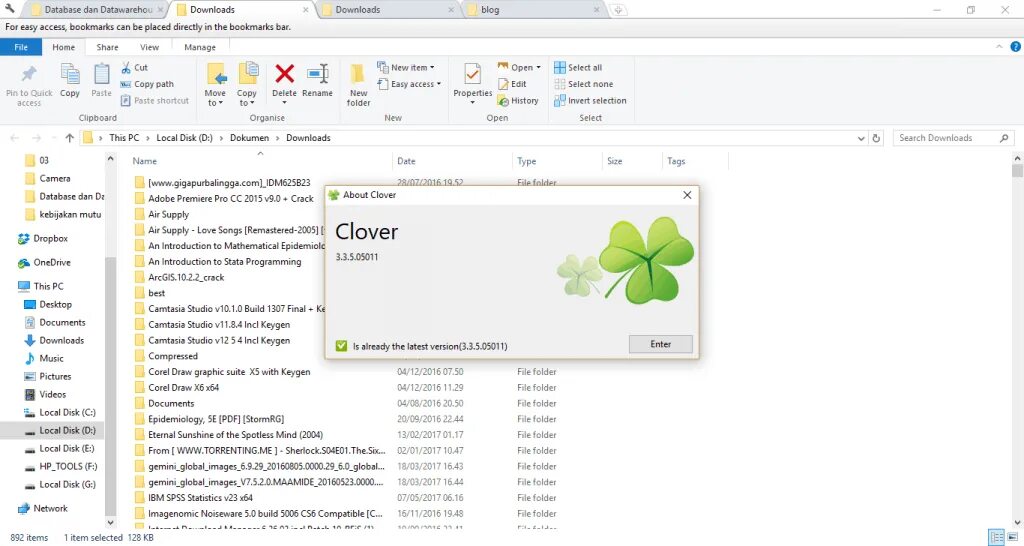Expand the Properties dropdown arrow
Image resolution: width=1024 pixels, height=546 pixels.
point(472,103)
